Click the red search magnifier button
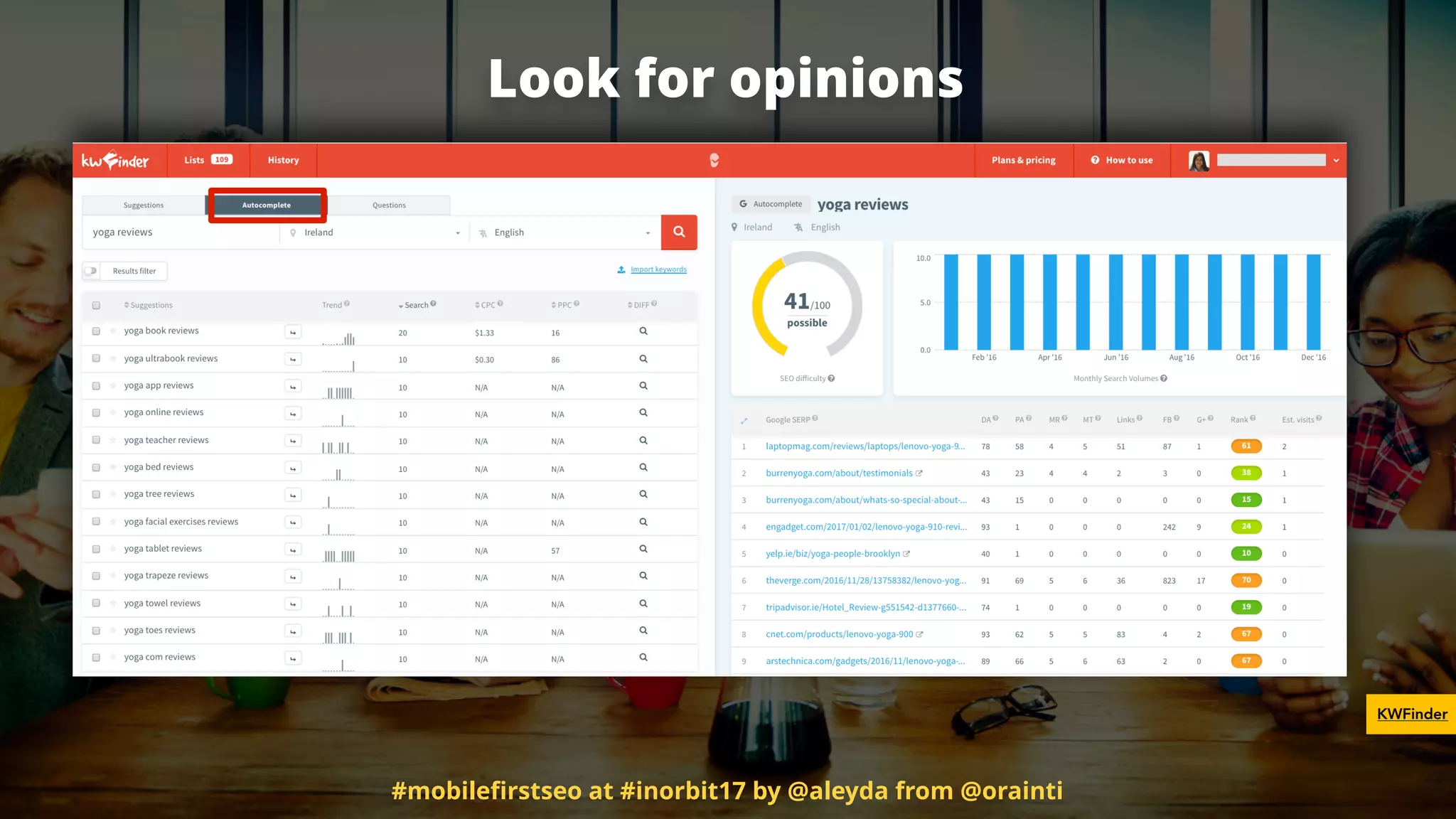The height and width of the screenshot is (819, 1456). [x=679, y=232]
